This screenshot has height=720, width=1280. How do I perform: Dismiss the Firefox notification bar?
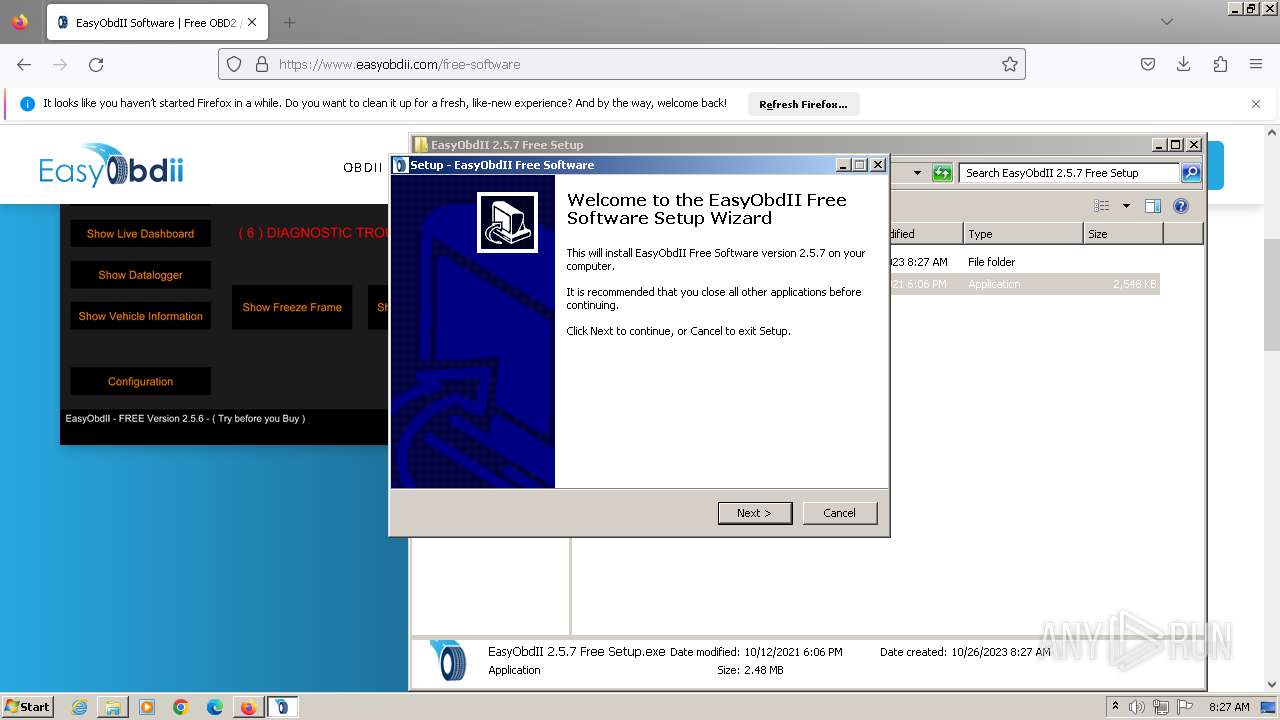pos(1256,104)
